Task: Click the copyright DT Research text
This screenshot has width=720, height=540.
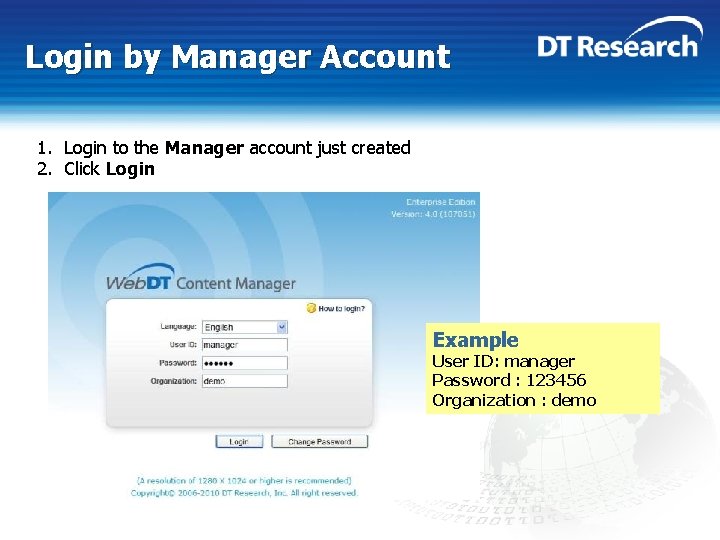Action: (244, 493)
